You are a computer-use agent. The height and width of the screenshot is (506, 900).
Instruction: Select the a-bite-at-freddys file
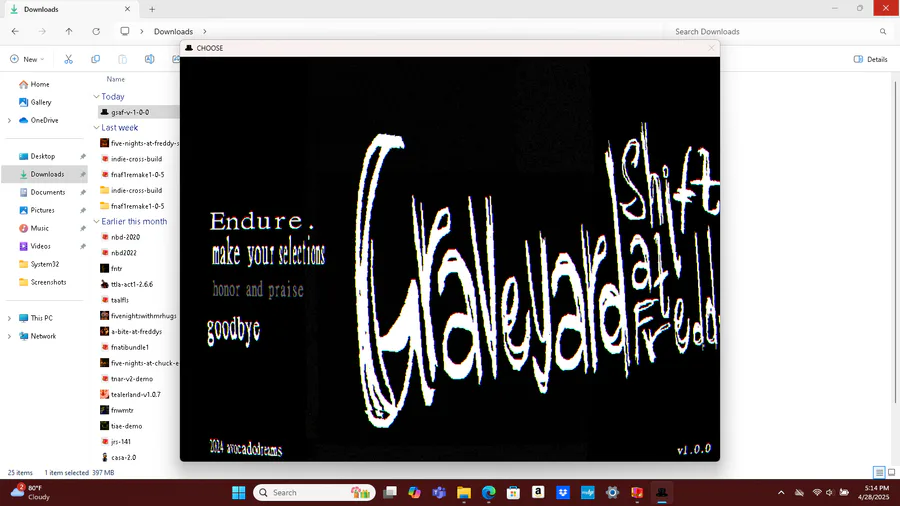click(x=138, y=332)
